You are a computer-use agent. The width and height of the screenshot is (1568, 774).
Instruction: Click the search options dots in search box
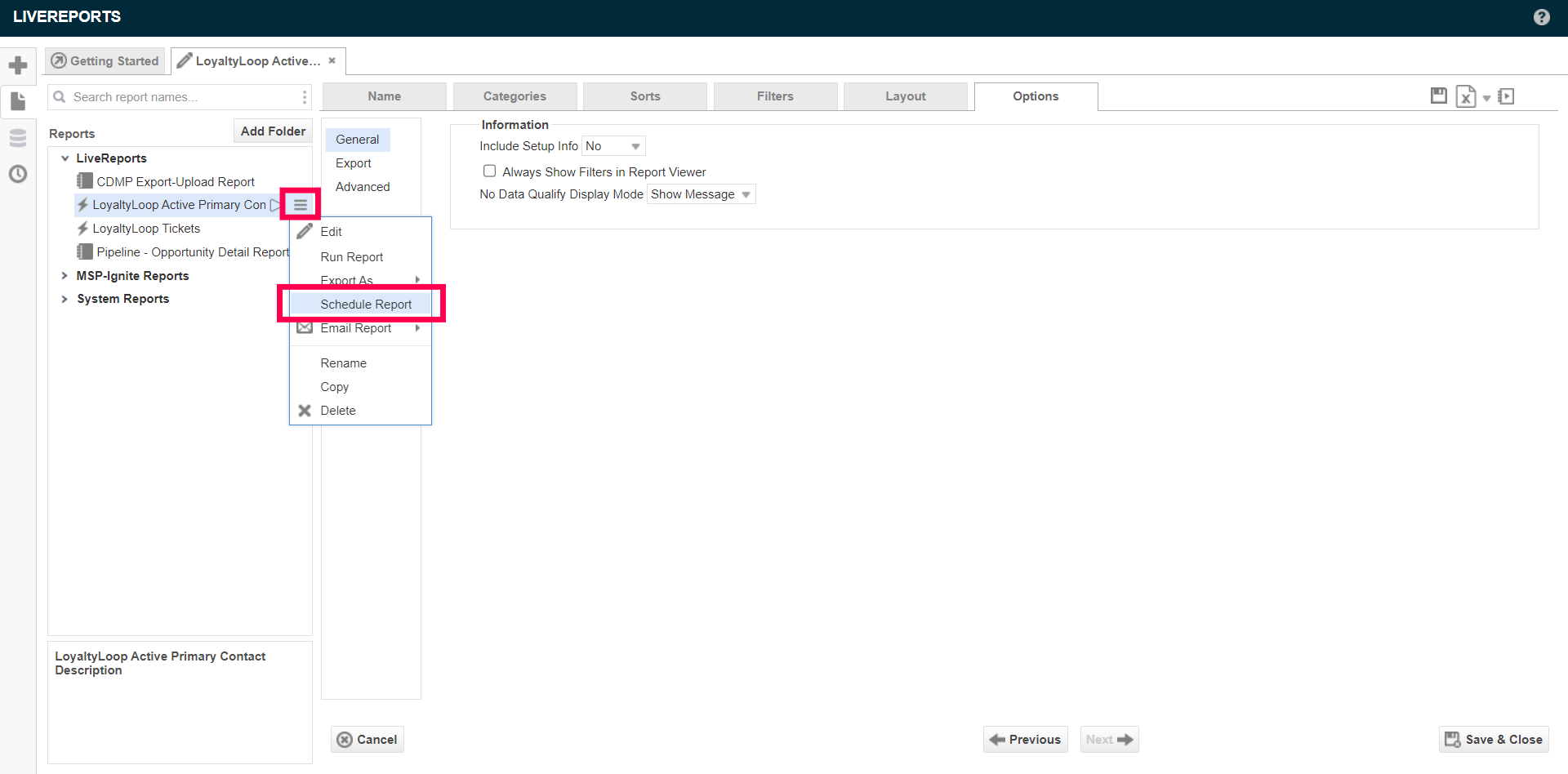coord(305,97)
